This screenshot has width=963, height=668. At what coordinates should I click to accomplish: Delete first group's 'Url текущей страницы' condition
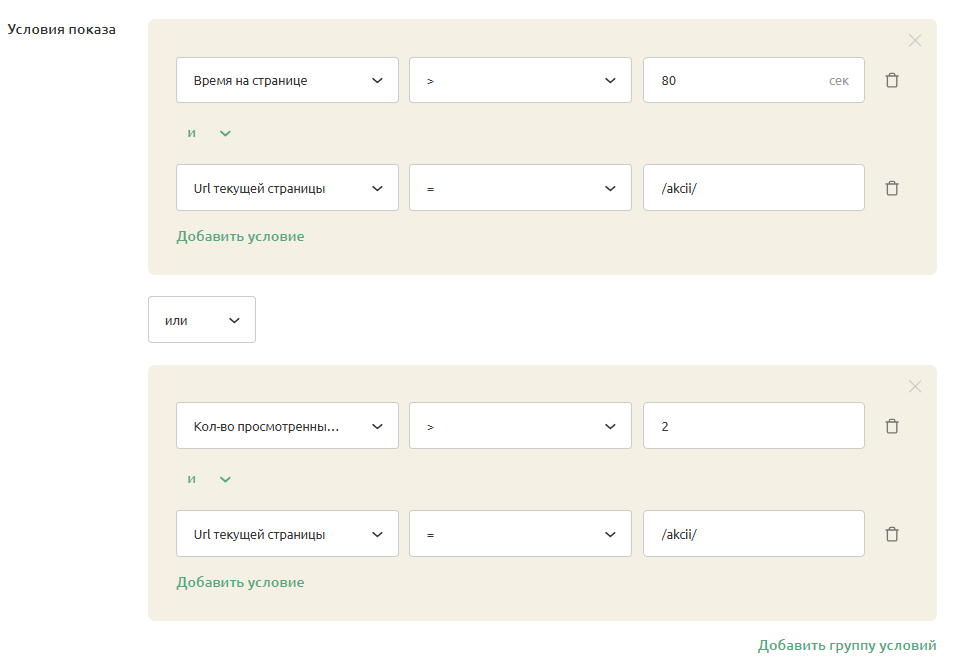point(892,188)
